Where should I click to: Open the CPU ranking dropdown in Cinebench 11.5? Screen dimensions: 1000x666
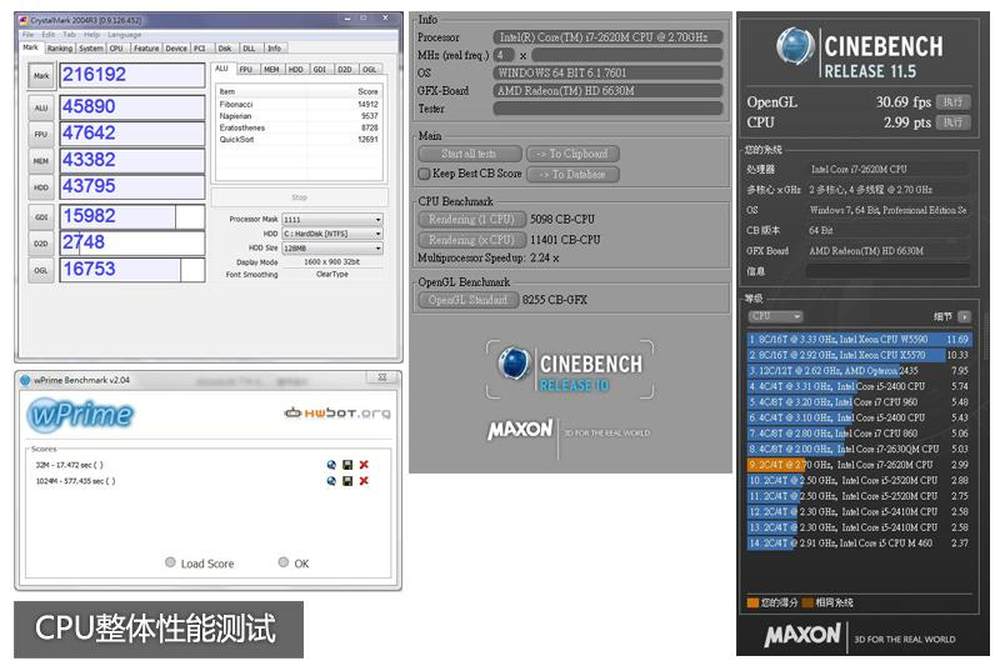[776, 316]
